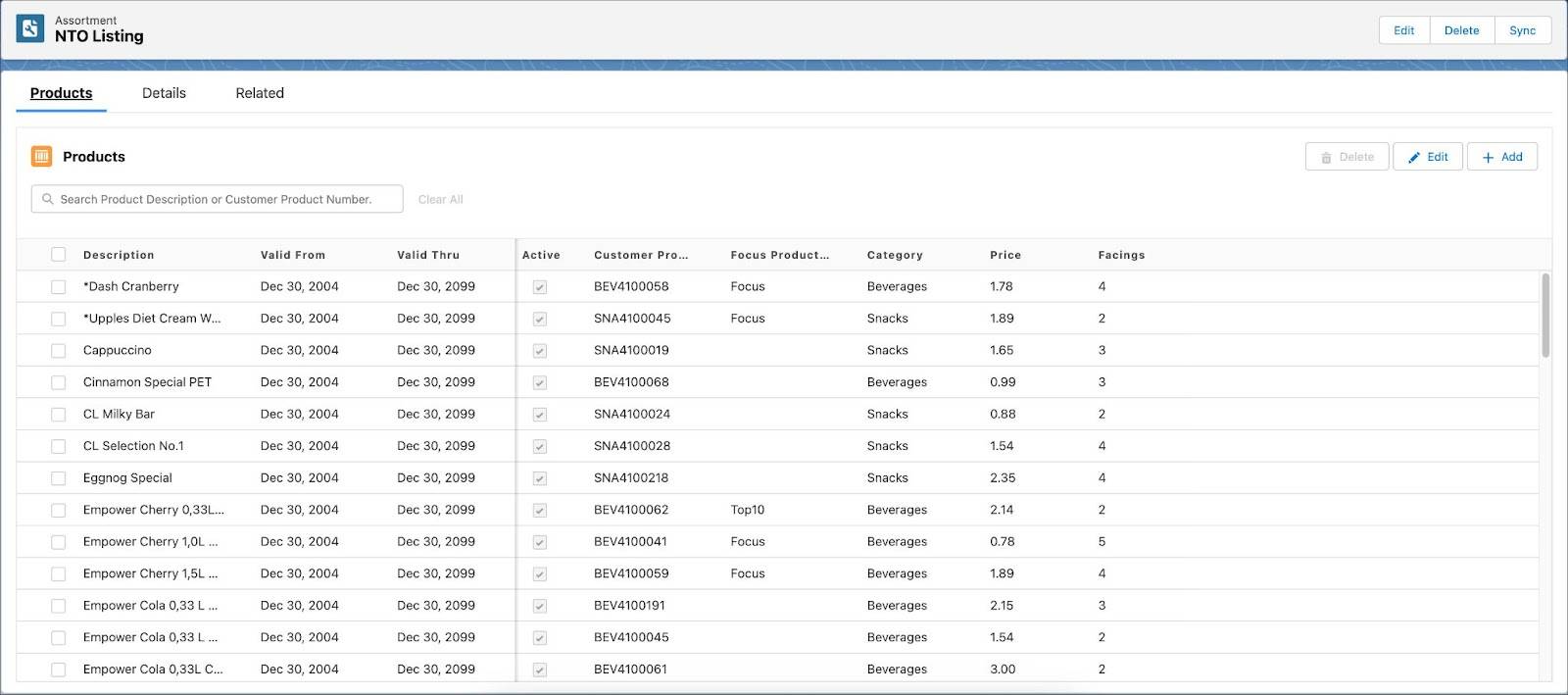Check the Cinnamon Special PET row checkbox

(59, 382)
